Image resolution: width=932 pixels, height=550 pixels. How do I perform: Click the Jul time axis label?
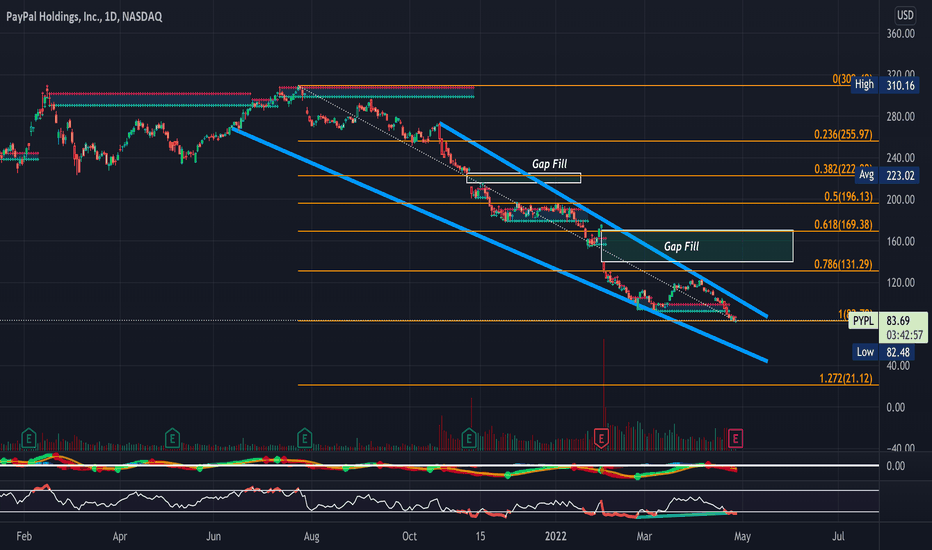pyautogui.click(x=838, y=536)
